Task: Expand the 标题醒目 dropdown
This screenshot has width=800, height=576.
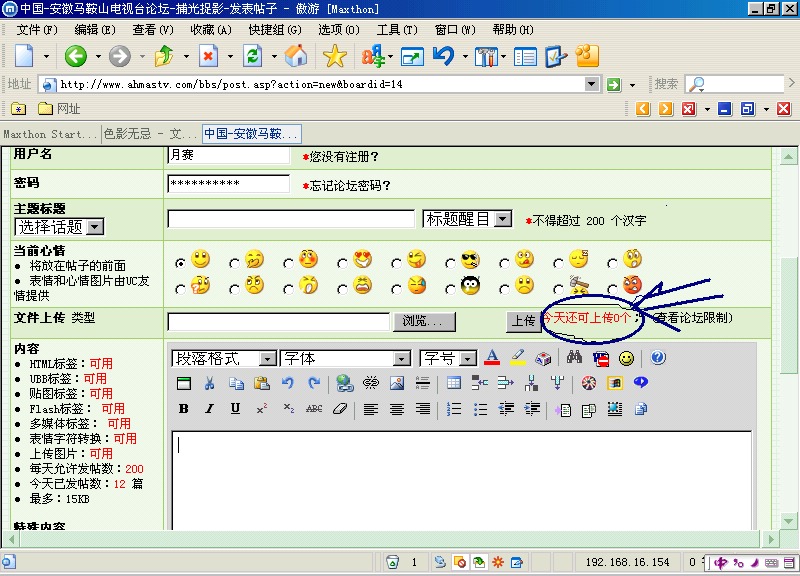Action: click(x=467, y=219)
